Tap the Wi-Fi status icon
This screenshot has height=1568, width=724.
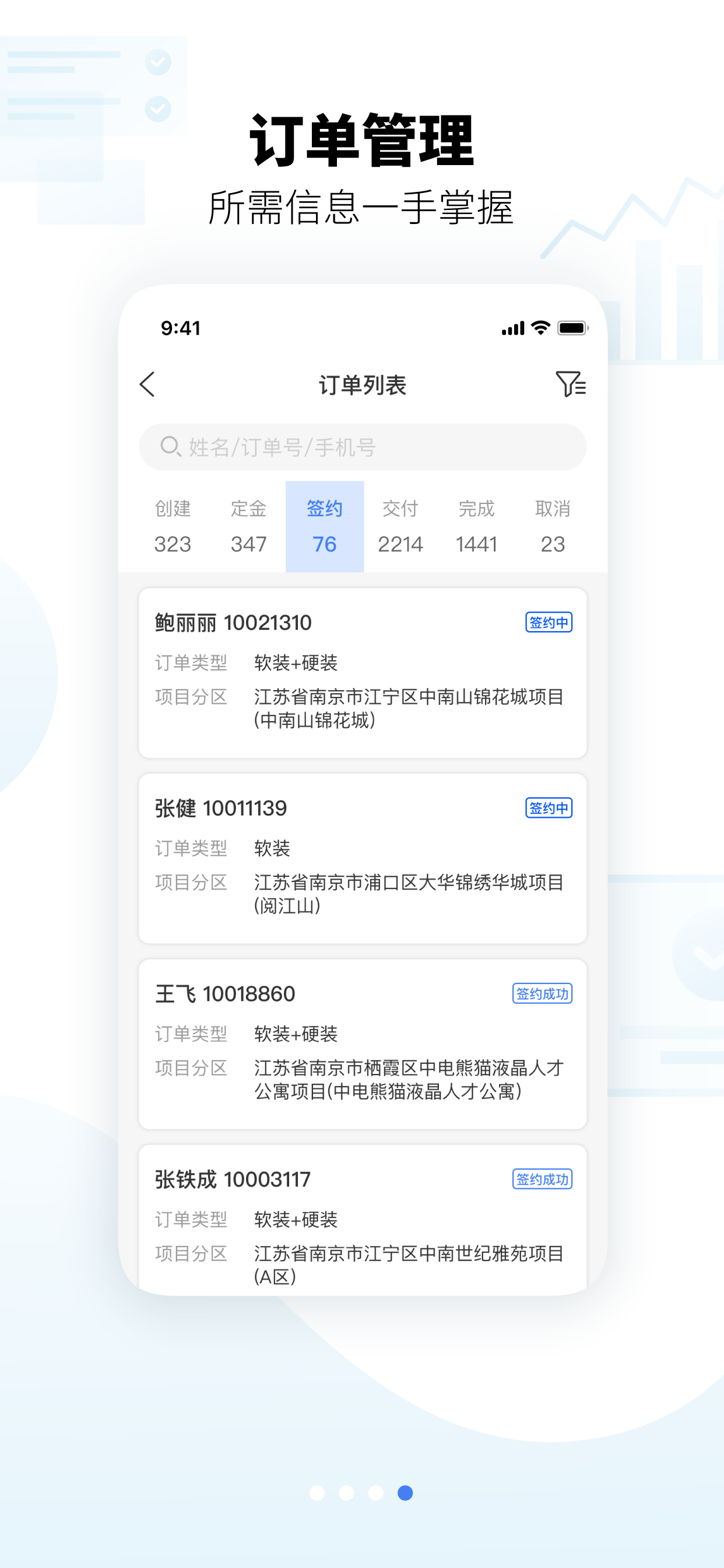pos(540,327)
